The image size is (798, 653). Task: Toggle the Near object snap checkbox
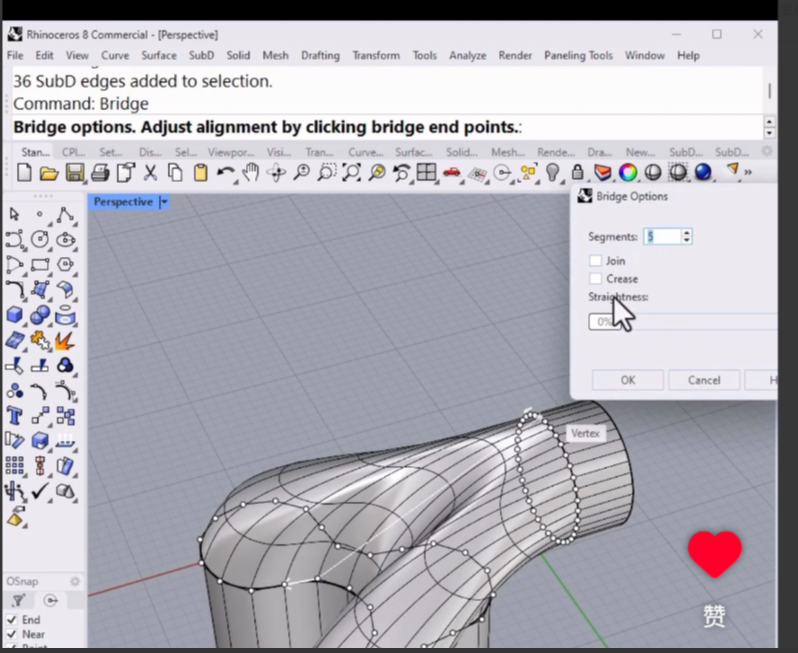point(12,634)
